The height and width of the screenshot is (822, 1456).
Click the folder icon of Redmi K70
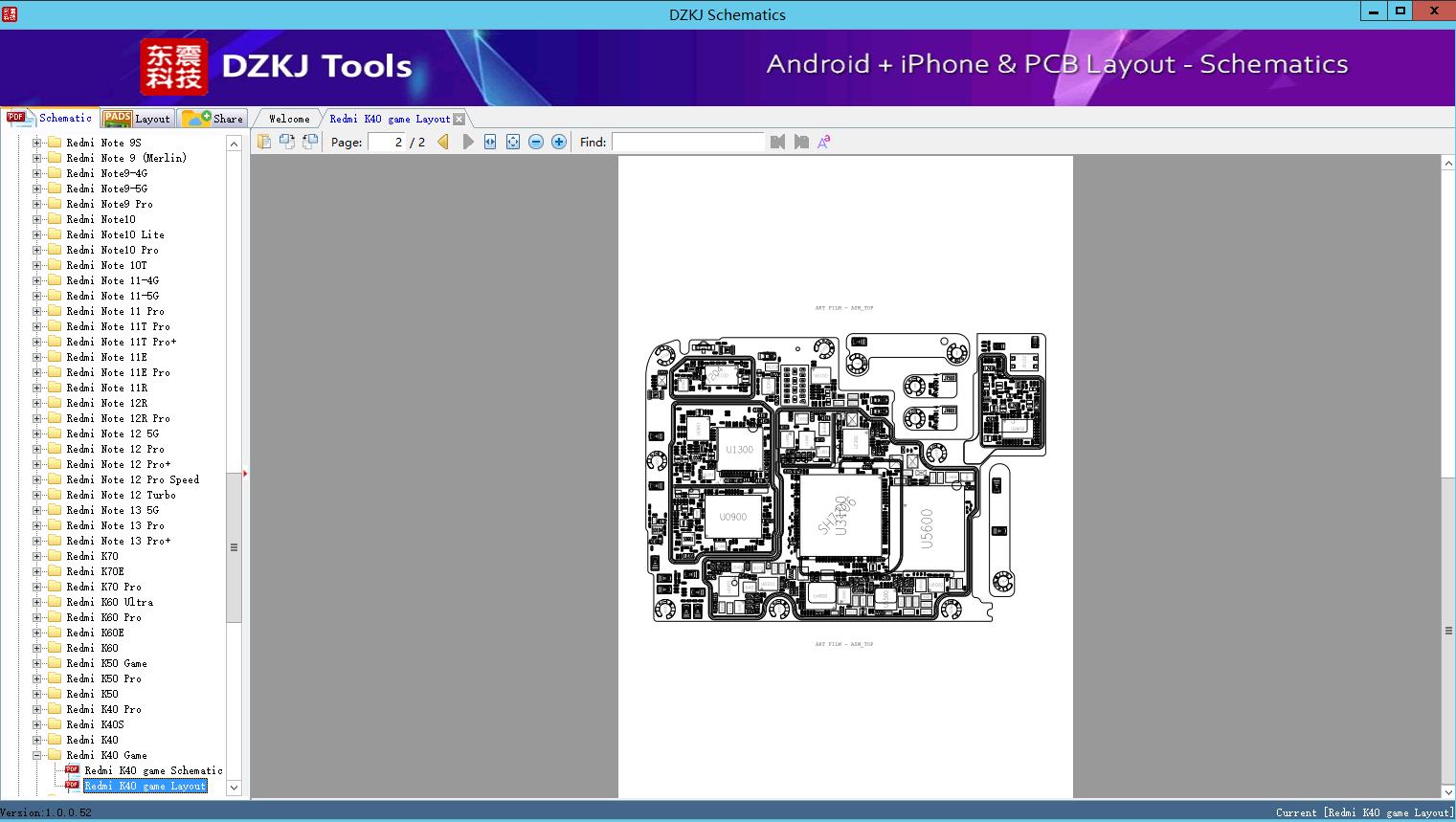coord(55,556)
